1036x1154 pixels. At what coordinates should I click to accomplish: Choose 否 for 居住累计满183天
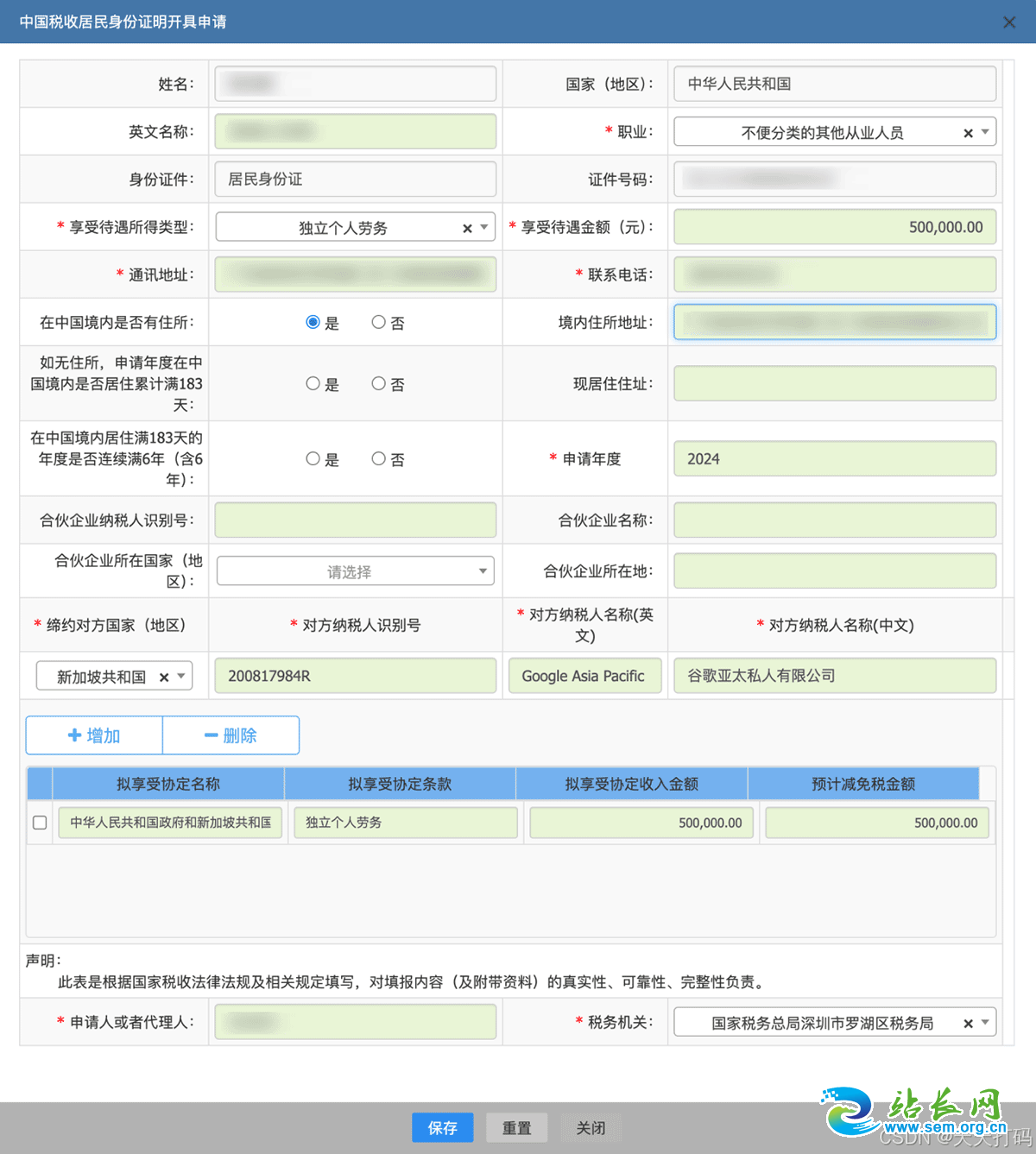[x=378, y=383]
